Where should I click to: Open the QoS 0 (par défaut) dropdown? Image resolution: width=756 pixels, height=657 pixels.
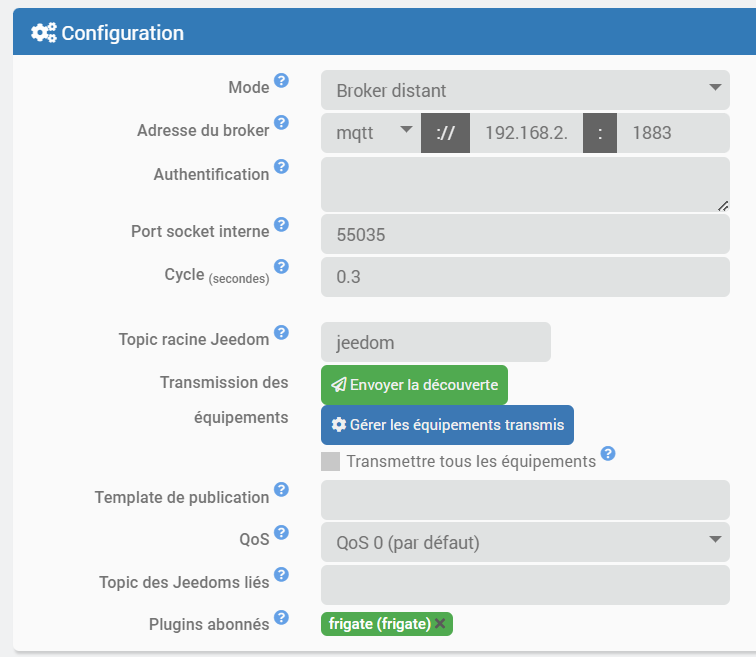pos(525,543)
